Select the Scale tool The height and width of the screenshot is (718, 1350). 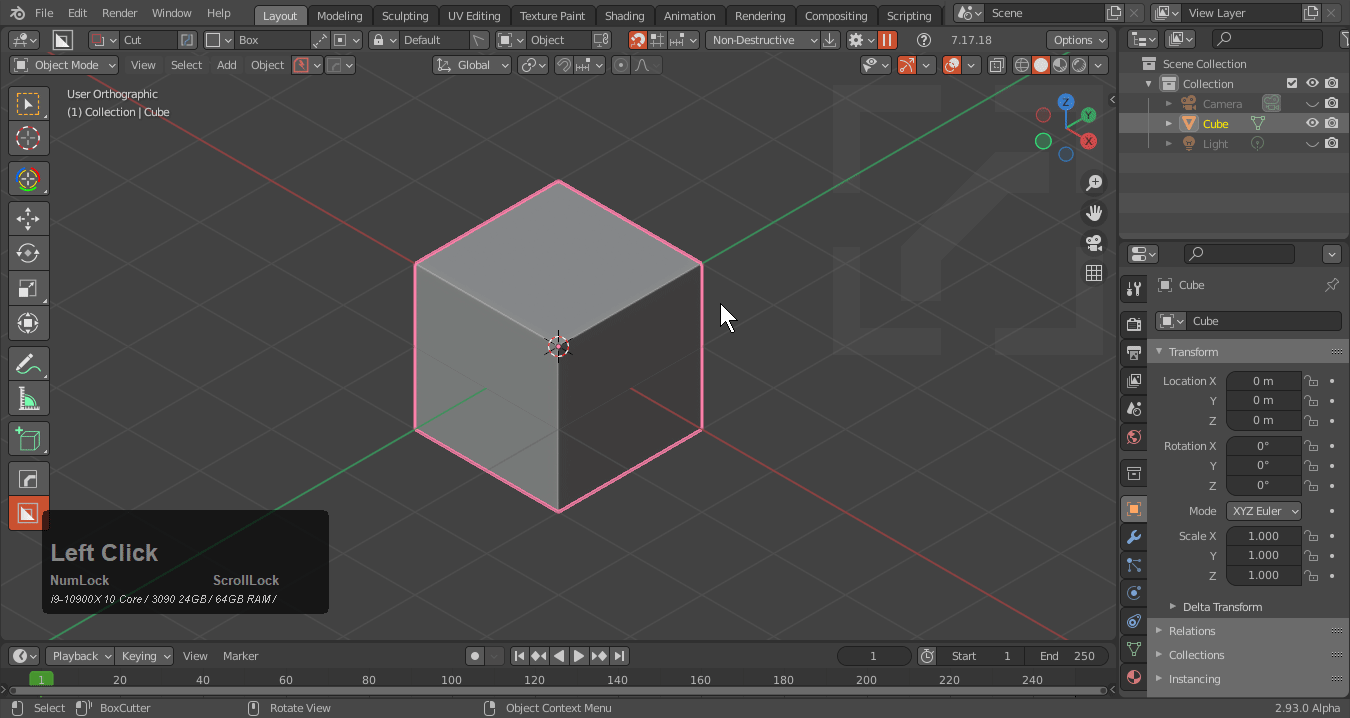28,288
